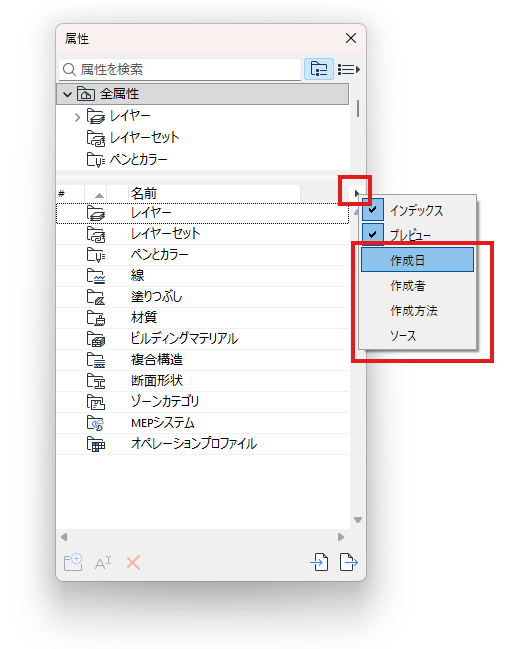The image size is (507, 649).
Task: Select 作成日 in the column menu
Action: click(x=417, y=260)
